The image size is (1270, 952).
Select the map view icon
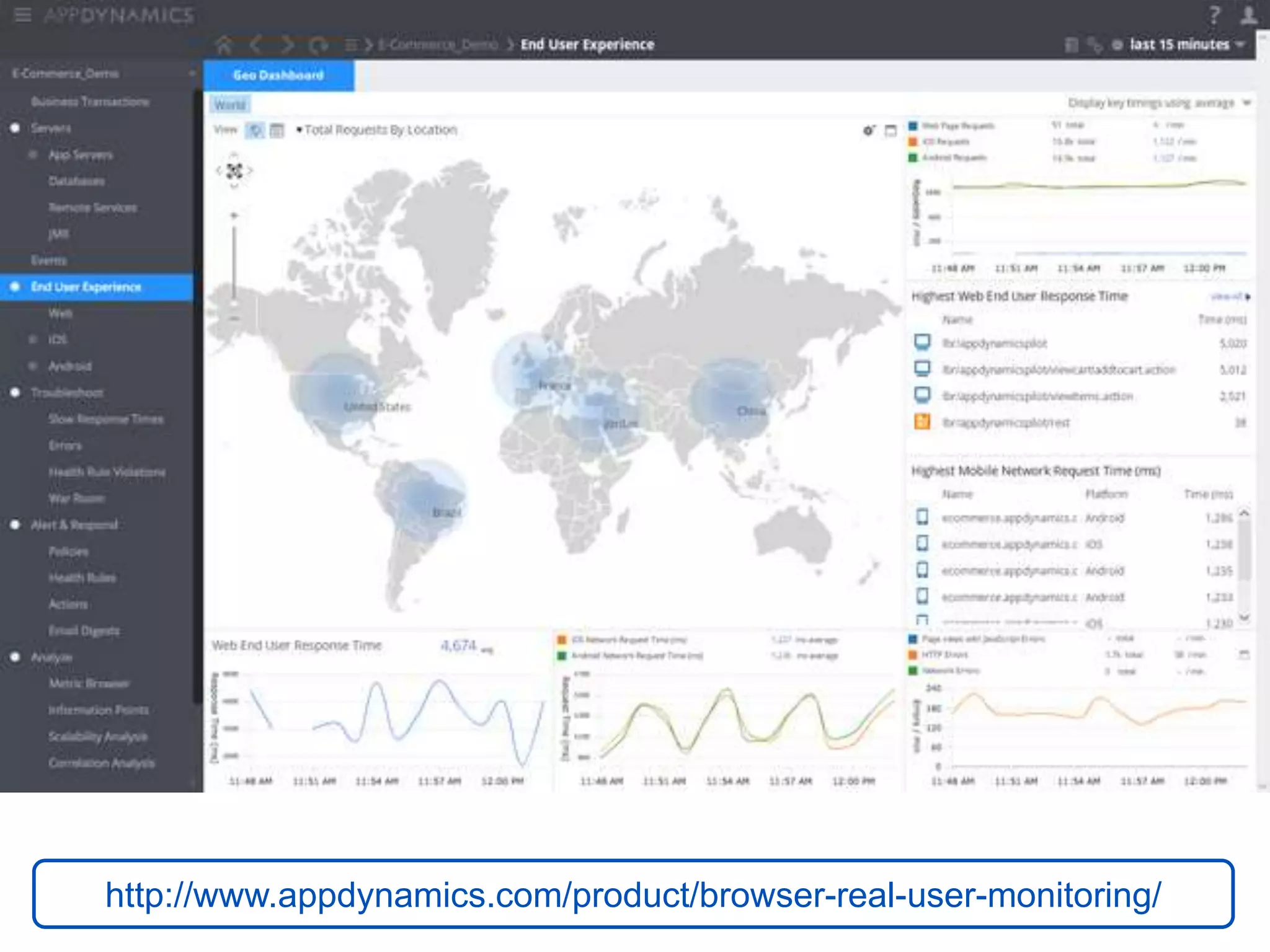pos(254,130)
